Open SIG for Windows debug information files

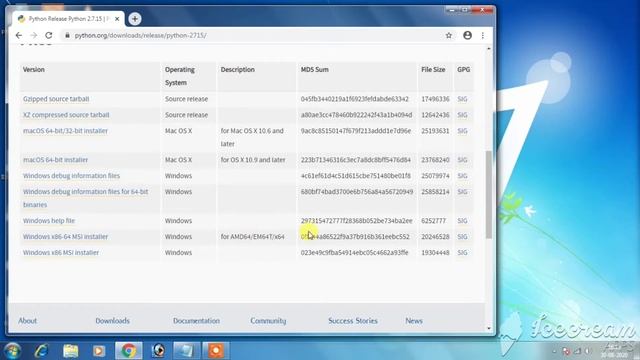[462, 176]
